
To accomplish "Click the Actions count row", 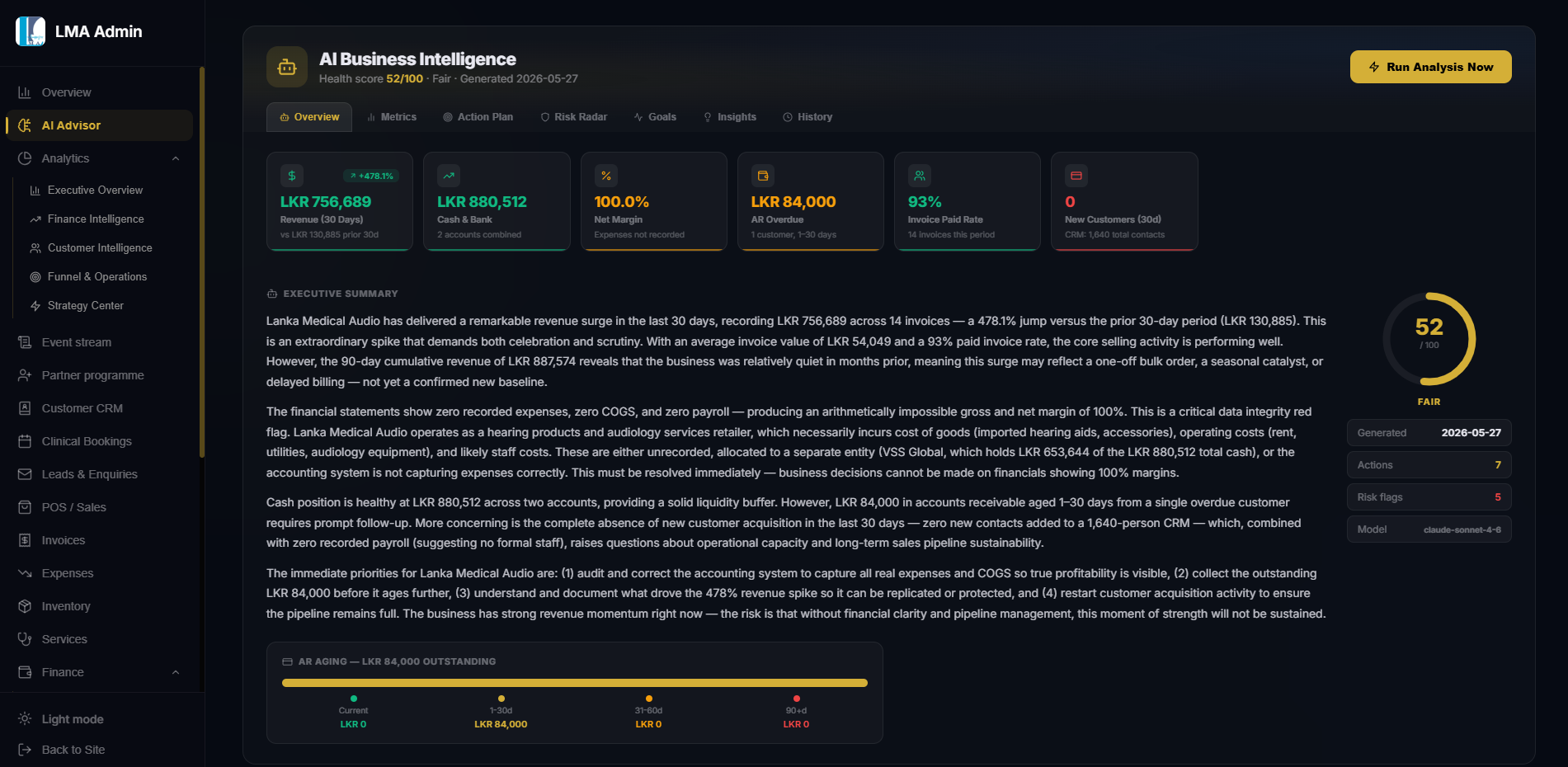I will tap(1429, 465).
